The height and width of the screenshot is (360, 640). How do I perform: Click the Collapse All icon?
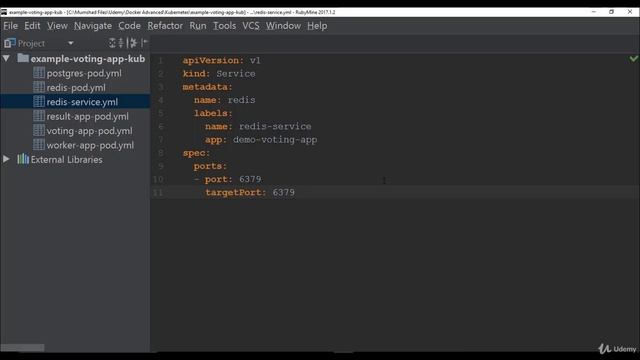(x=121, y=42)
